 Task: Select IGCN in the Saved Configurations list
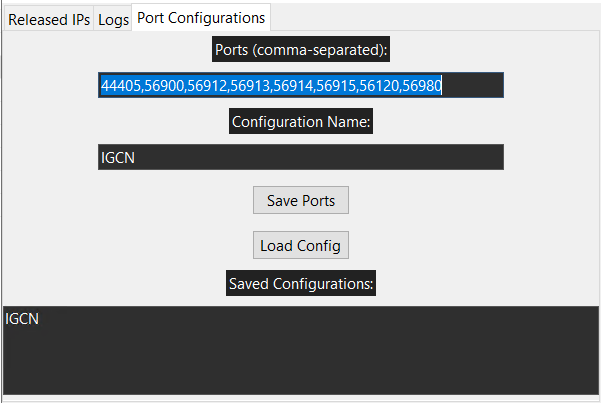point(22,319)
